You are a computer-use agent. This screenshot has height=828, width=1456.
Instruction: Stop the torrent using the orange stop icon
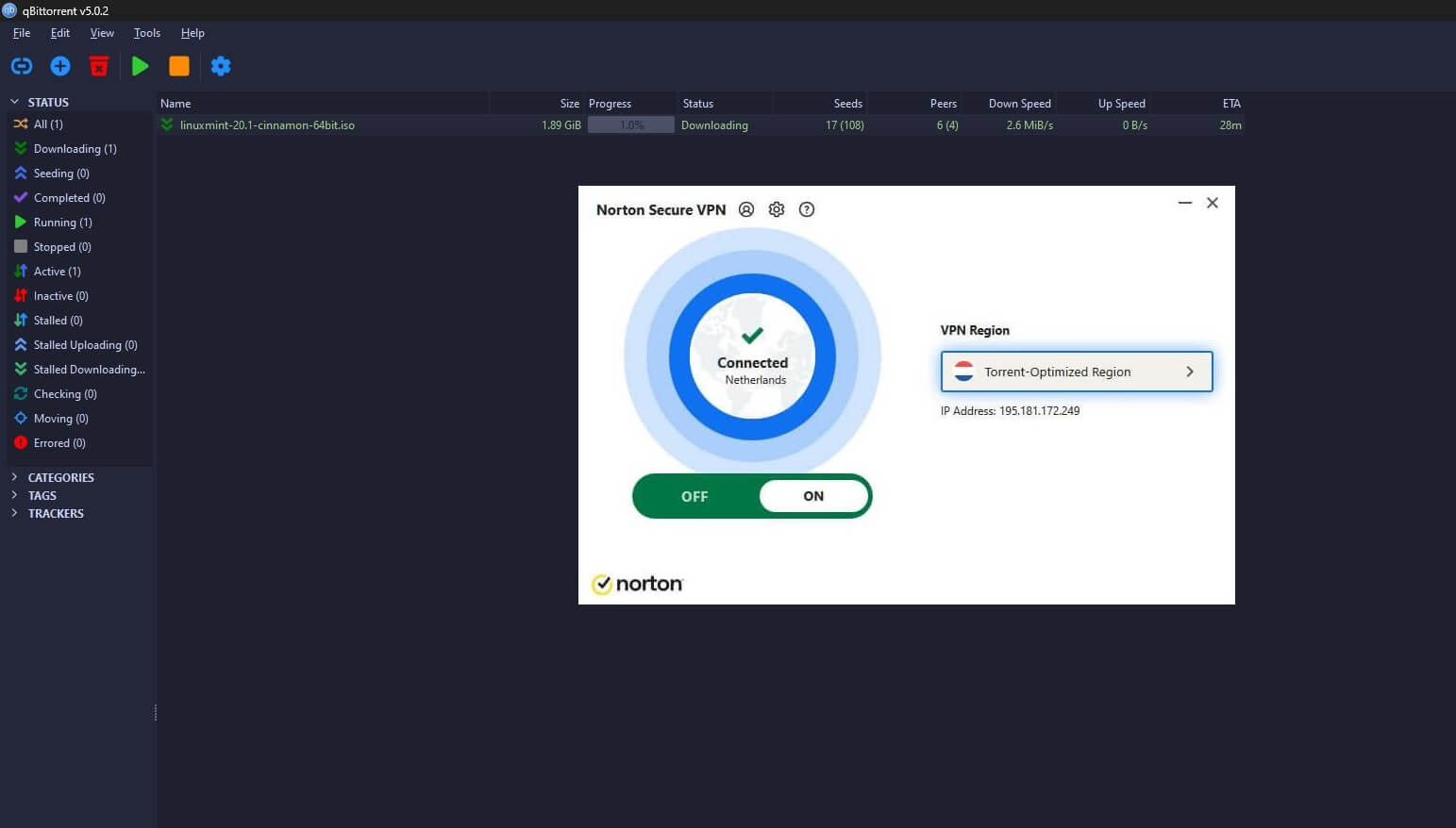(179, 66)
